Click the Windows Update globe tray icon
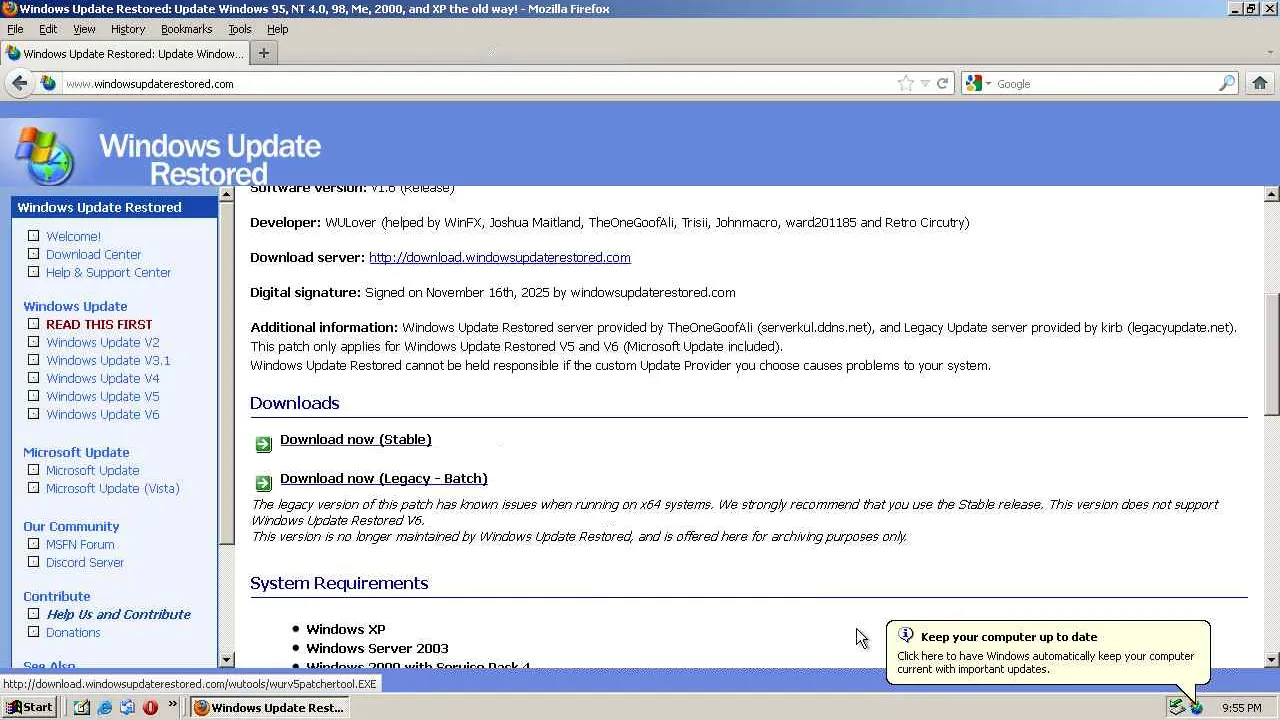The image size is (1280, 720). 1196,708
